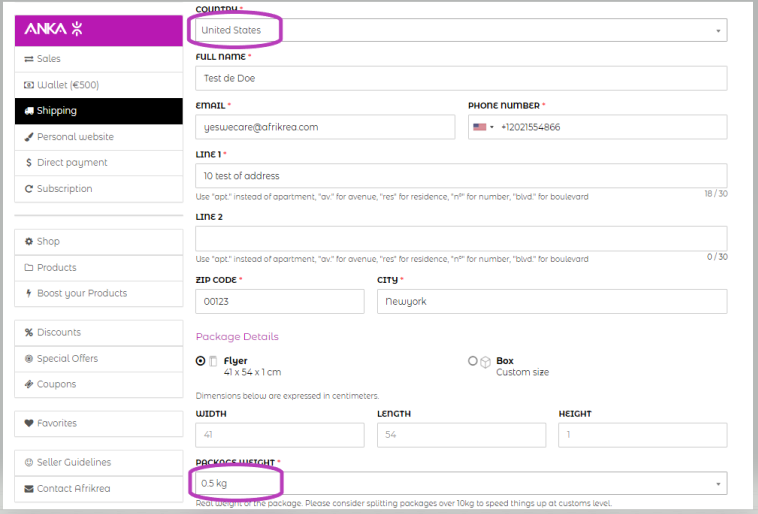758x514 pixels.
Task: Click the Line 1 address field
Action: tap(461, 176)
